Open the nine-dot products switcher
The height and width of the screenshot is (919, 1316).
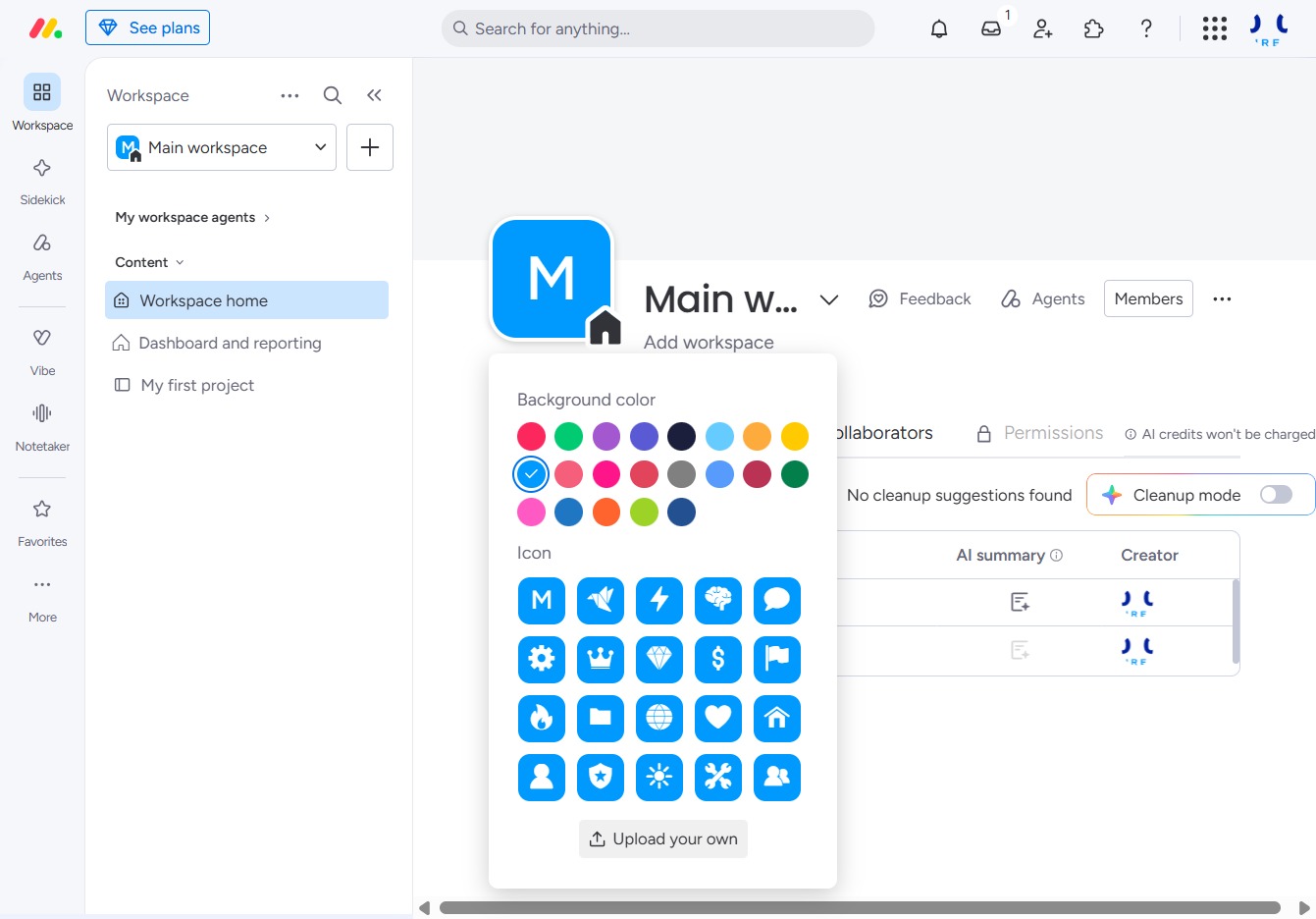click(x=1215, y=28)
